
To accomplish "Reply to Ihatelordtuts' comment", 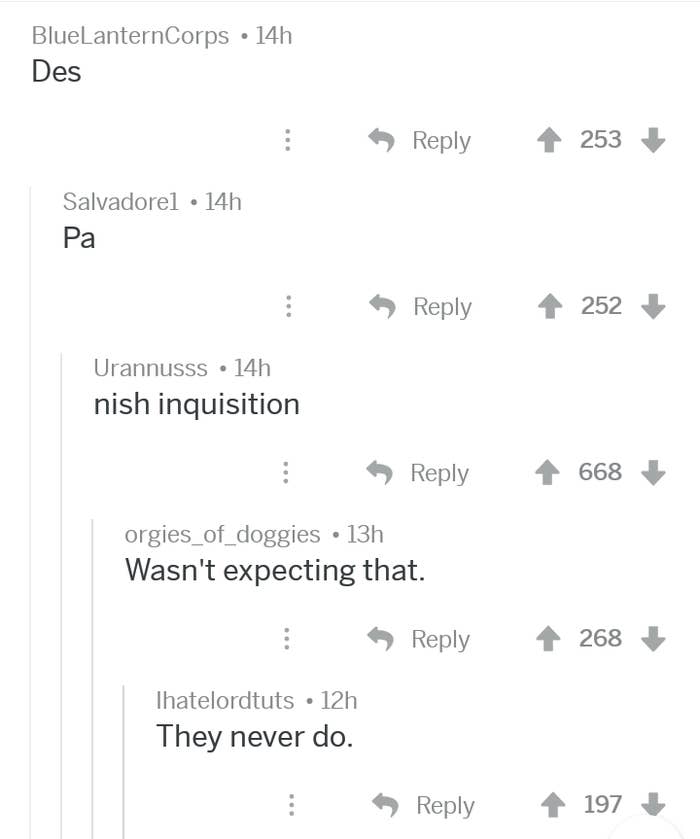I will (424, 805).
